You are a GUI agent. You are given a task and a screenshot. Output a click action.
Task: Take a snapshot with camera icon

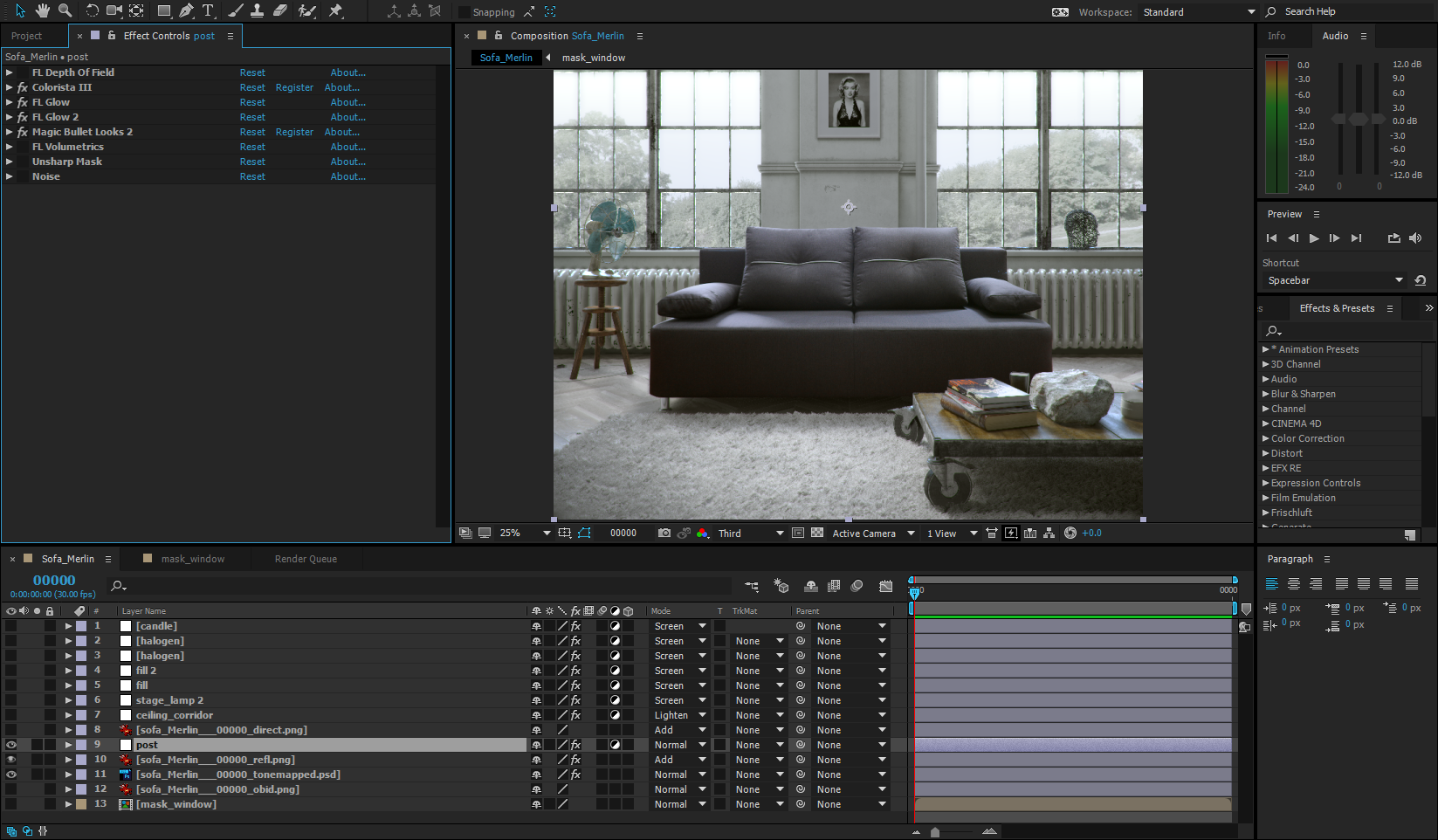[x=664, y=533]
